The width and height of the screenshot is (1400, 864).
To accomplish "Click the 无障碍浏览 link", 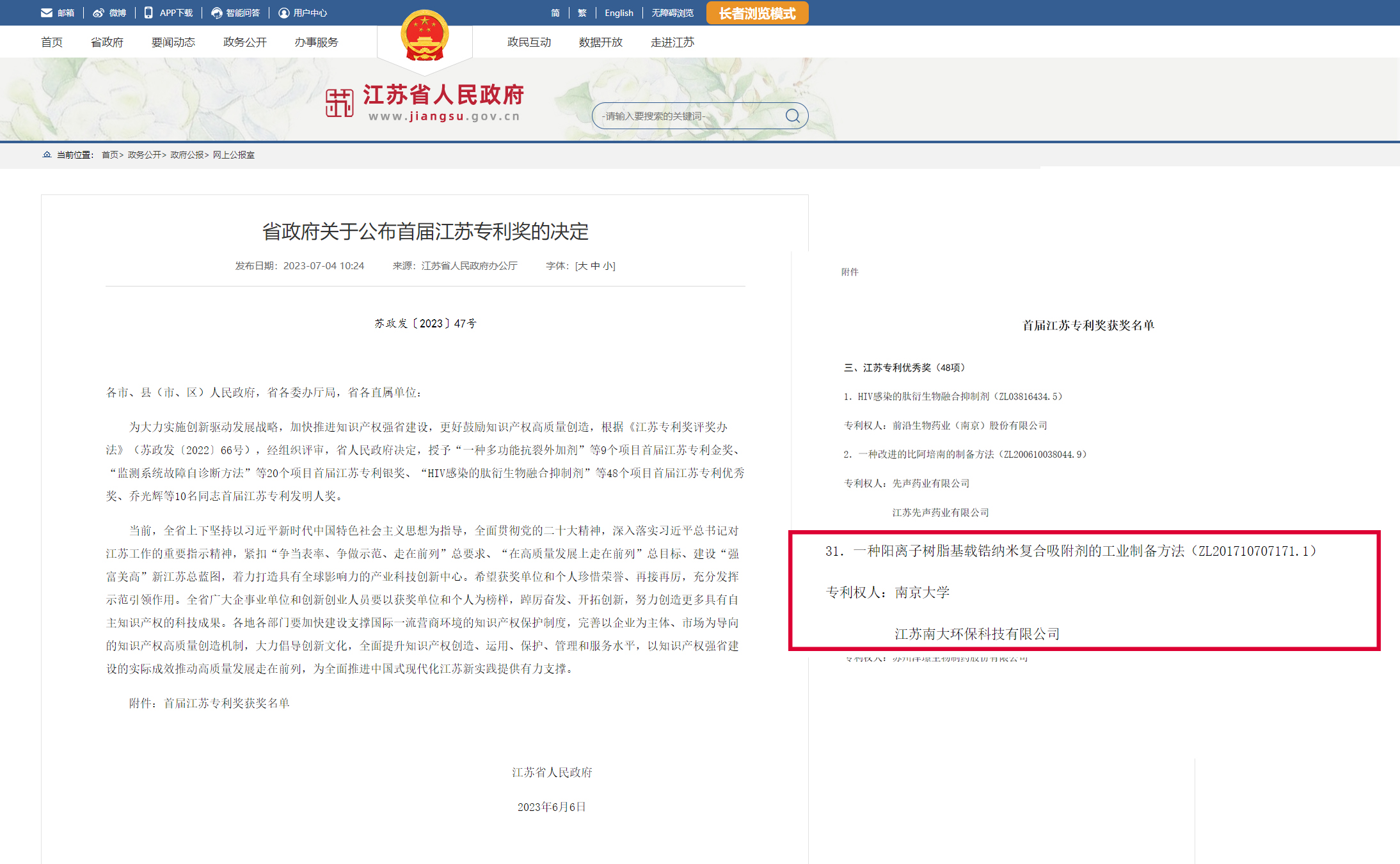I will (x=672, y=13).
